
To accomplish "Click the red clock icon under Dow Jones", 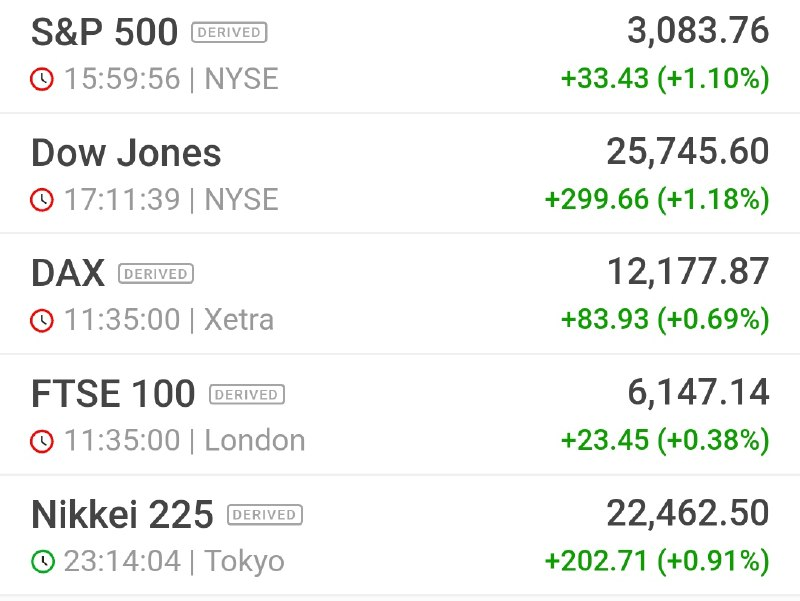I will 42,199.
